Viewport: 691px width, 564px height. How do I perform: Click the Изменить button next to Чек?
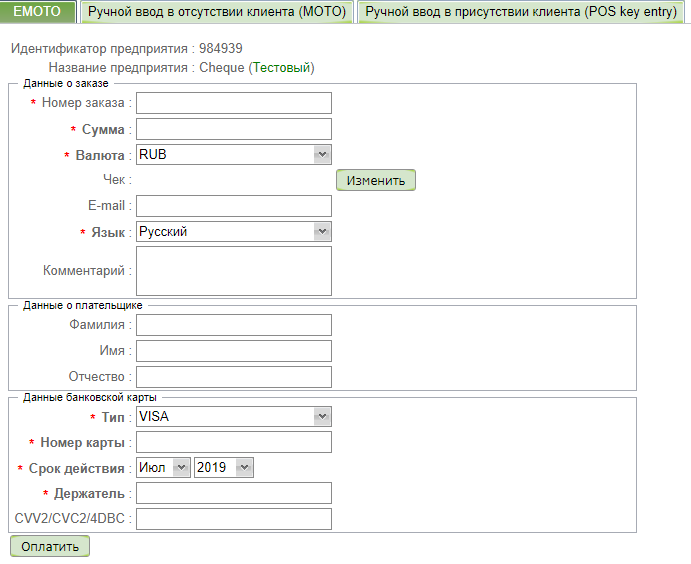tap(375, 180)
